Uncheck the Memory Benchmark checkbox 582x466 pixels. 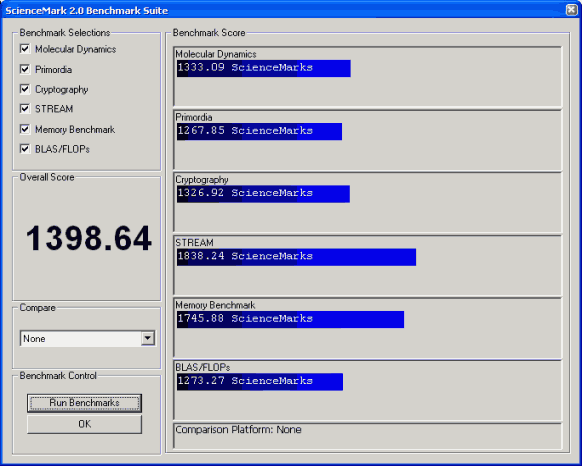[25, 129]
